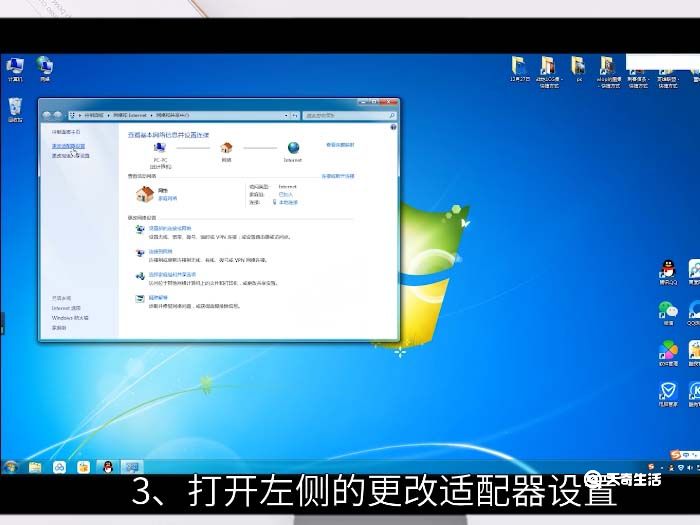The image size is (700, 525).
Task: Open the 查看完整映射 link
Action: pyautogui.click(x=340, y=145)
